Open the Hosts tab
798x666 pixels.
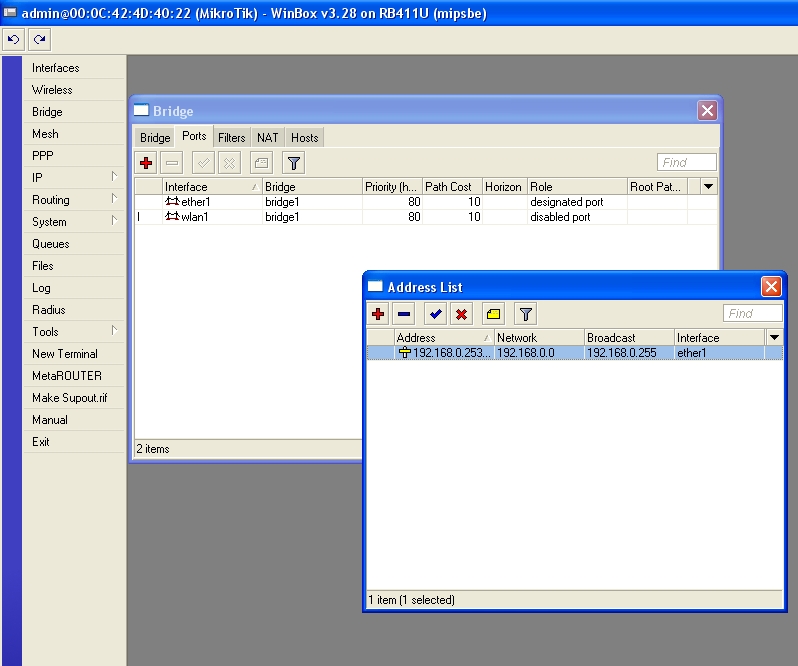(304, 137)
